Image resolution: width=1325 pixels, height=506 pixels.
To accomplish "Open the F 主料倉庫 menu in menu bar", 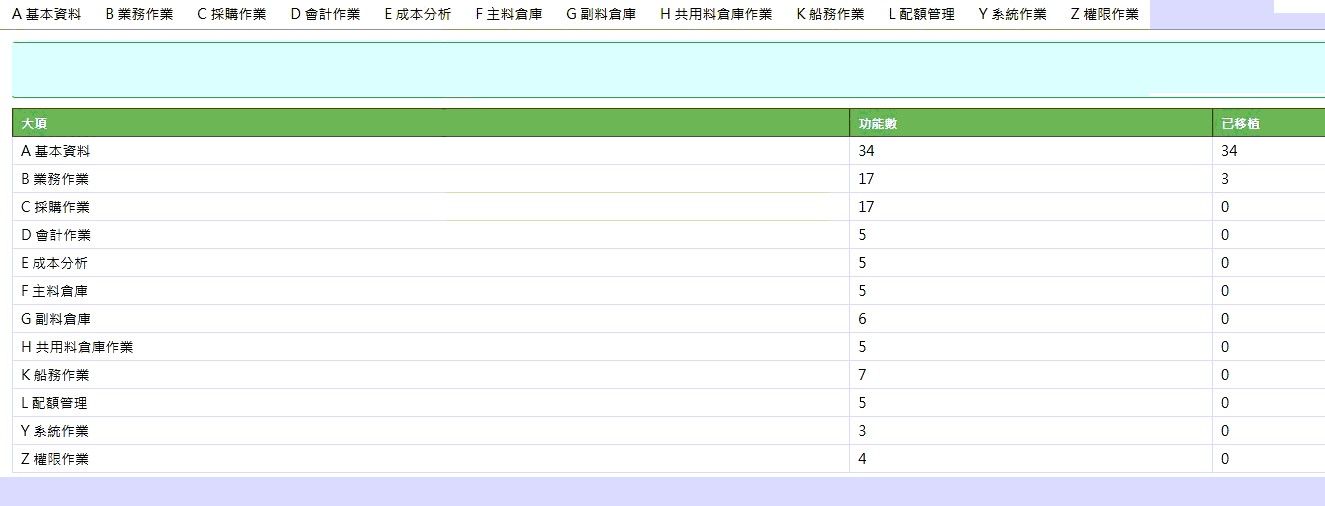I will pyautogui.click(x=508, y=14).
